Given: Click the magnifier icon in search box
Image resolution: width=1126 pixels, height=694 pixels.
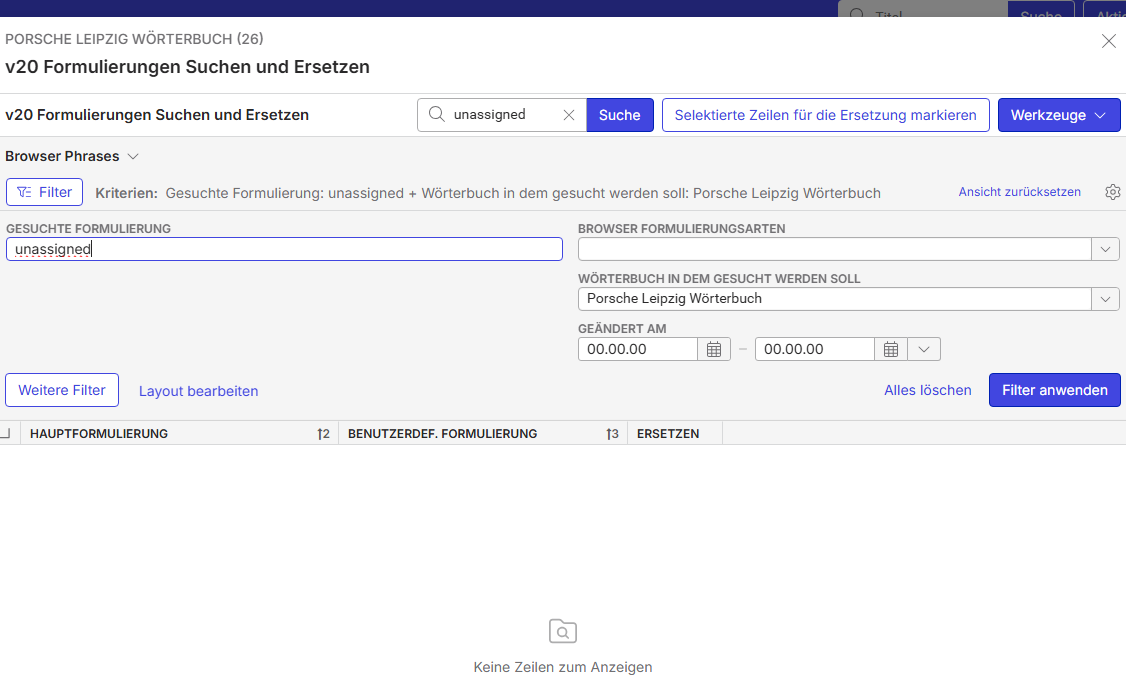Looking at the screenshot, I should click(437, 114).
